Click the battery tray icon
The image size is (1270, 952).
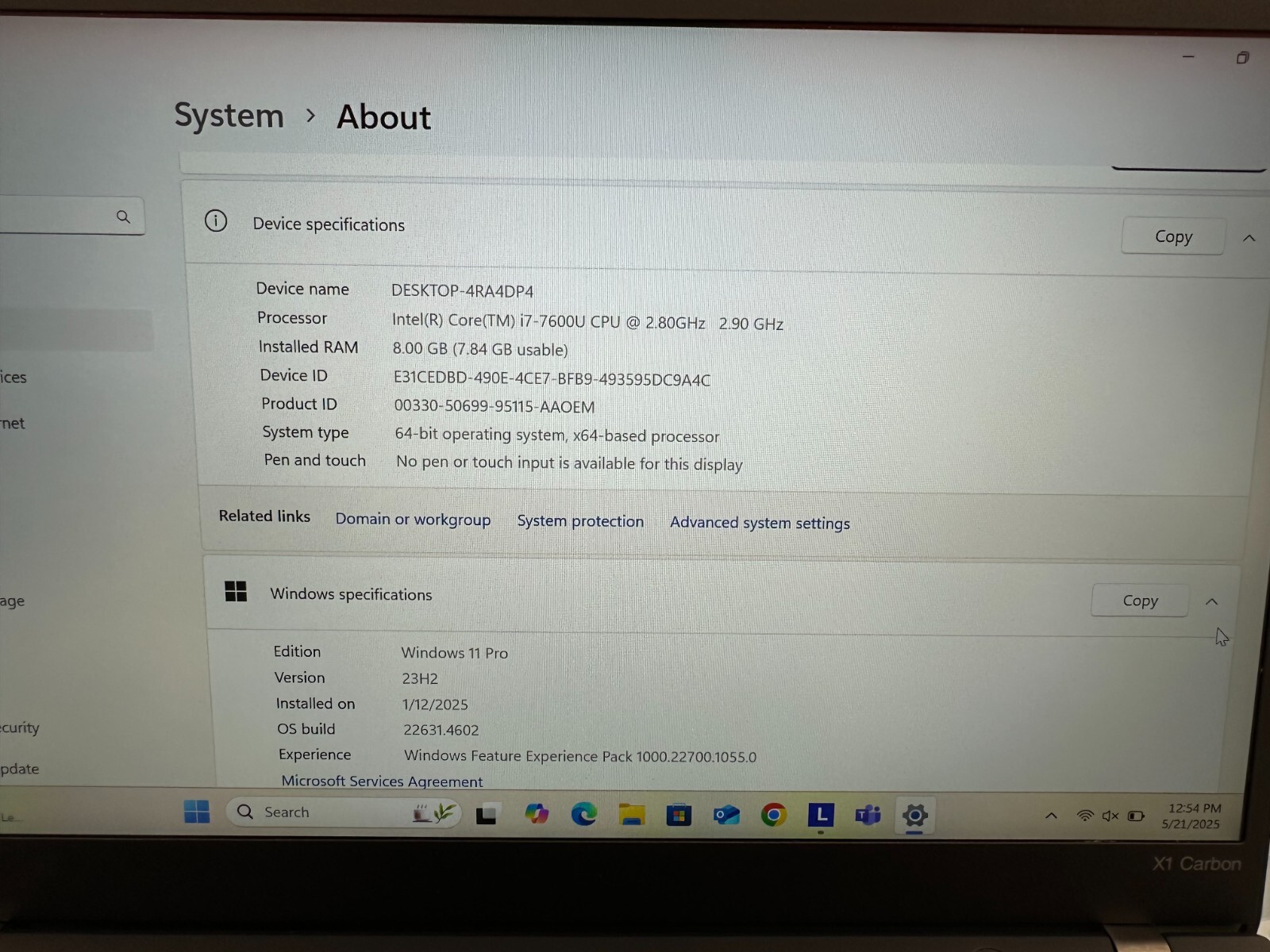click(1137, 816)
